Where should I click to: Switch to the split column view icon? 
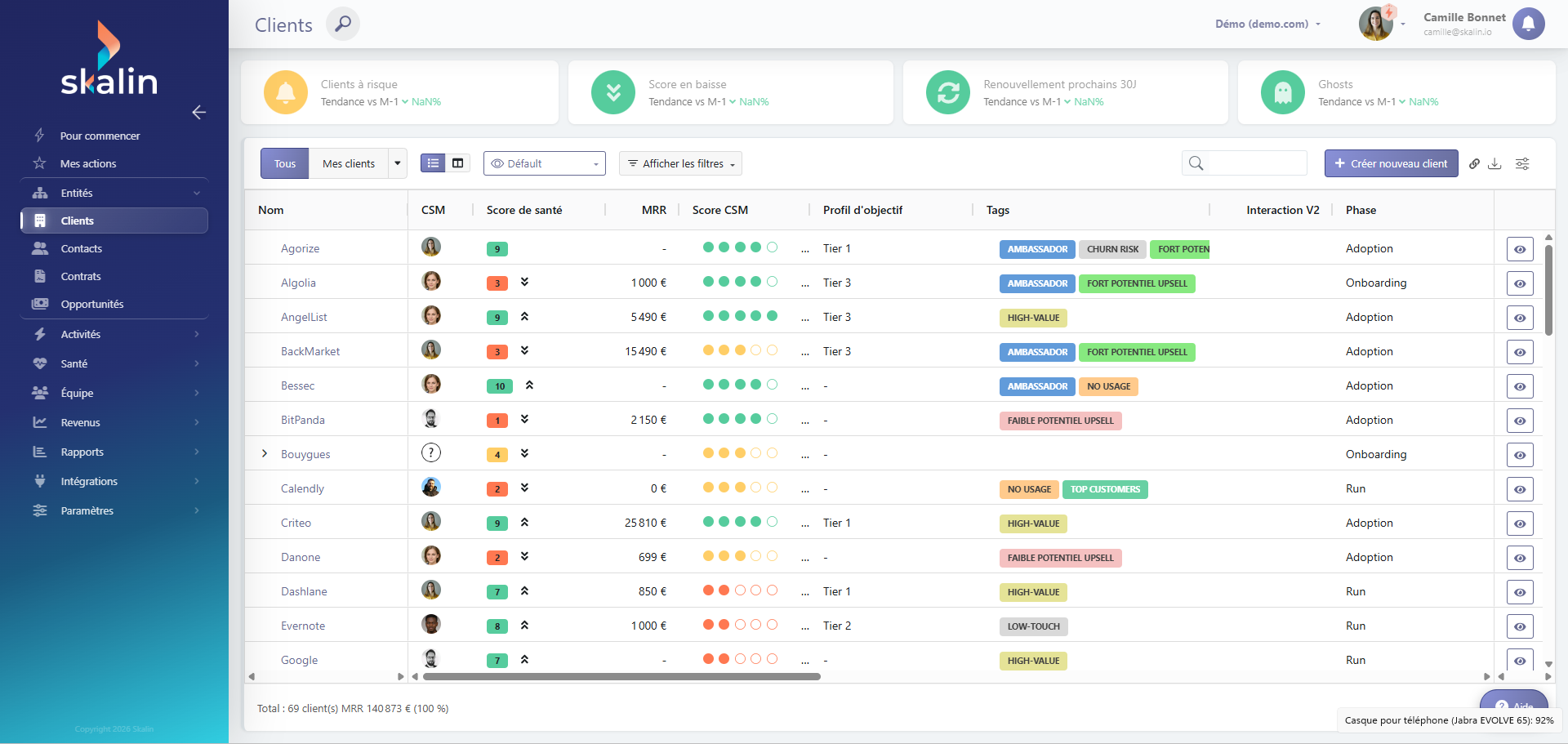click(458, 163)
